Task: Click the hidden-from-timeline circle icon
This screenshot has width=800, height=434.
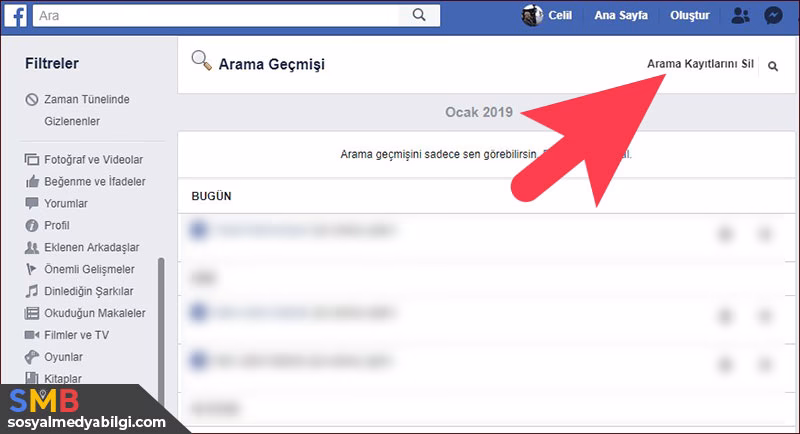Action: point(32,99)
